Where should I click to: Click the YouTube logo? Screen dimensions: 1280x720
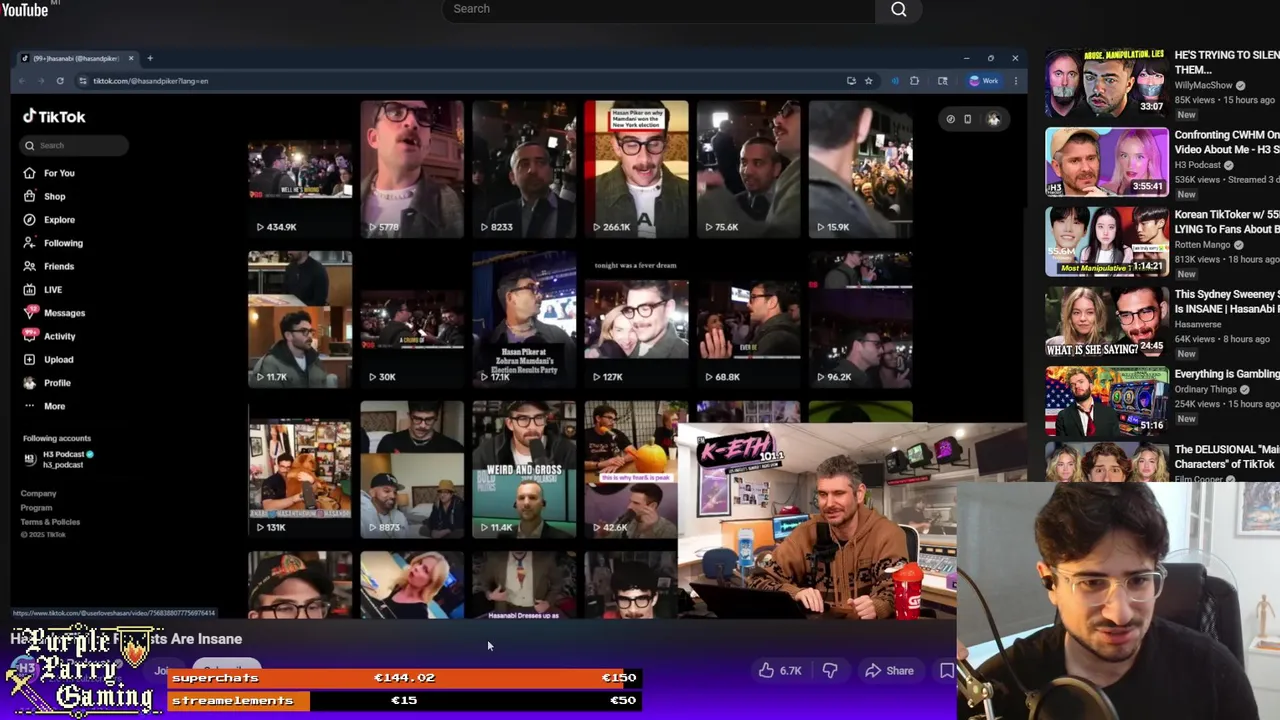(x=24, y=9)
